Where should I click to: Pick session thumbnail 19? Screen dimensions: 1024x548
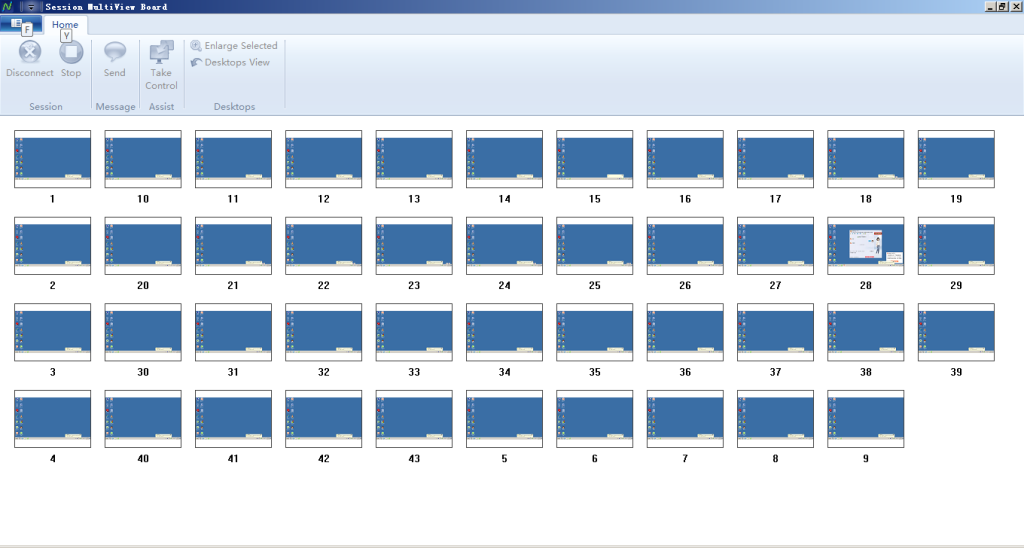(x=955, y=158)
